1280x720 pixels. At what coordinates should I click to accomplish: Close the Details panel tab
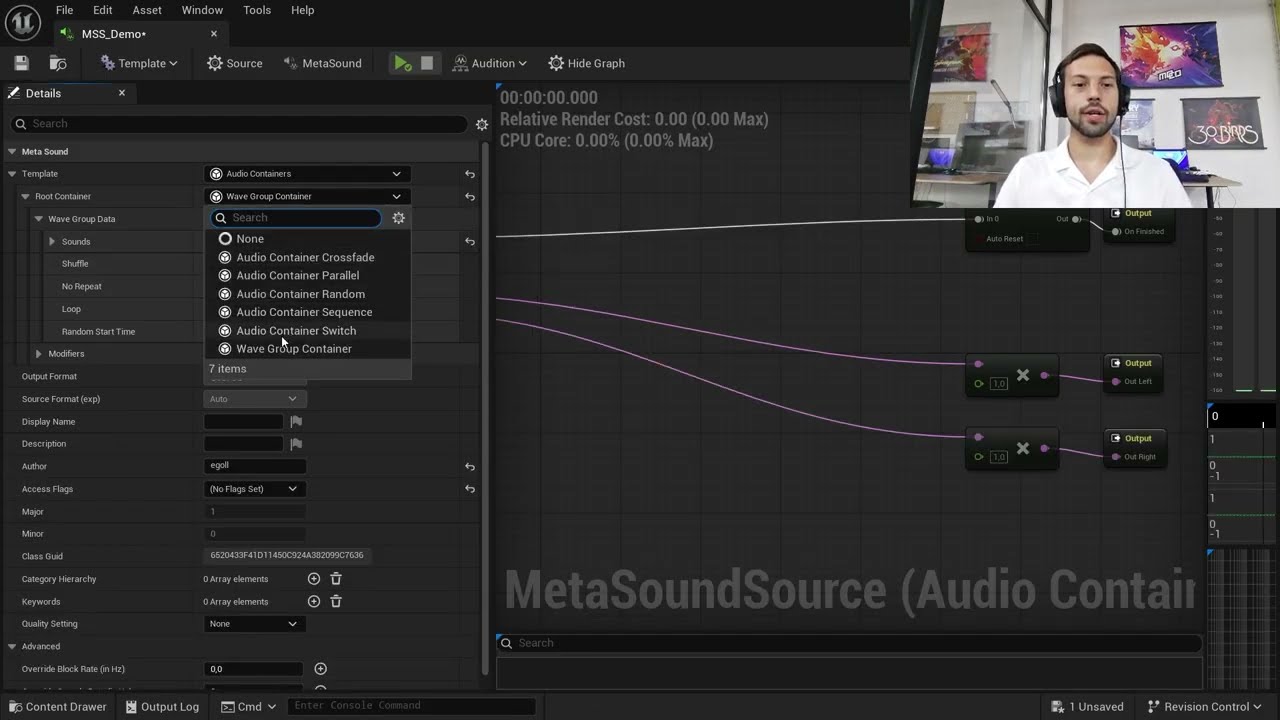[122, 93]
